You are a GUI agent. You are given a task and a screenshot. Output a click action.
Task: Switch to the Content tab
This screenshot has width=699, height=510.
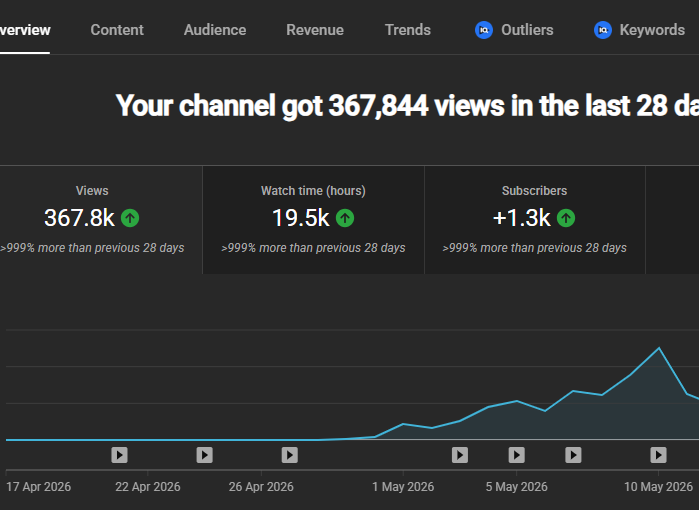coord(117,30)
